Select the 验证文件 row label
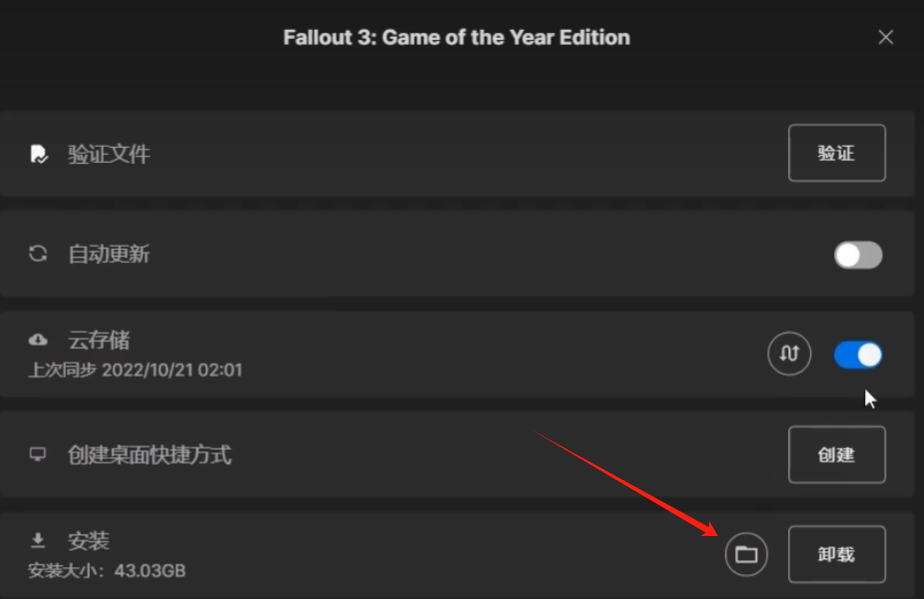 109,154
